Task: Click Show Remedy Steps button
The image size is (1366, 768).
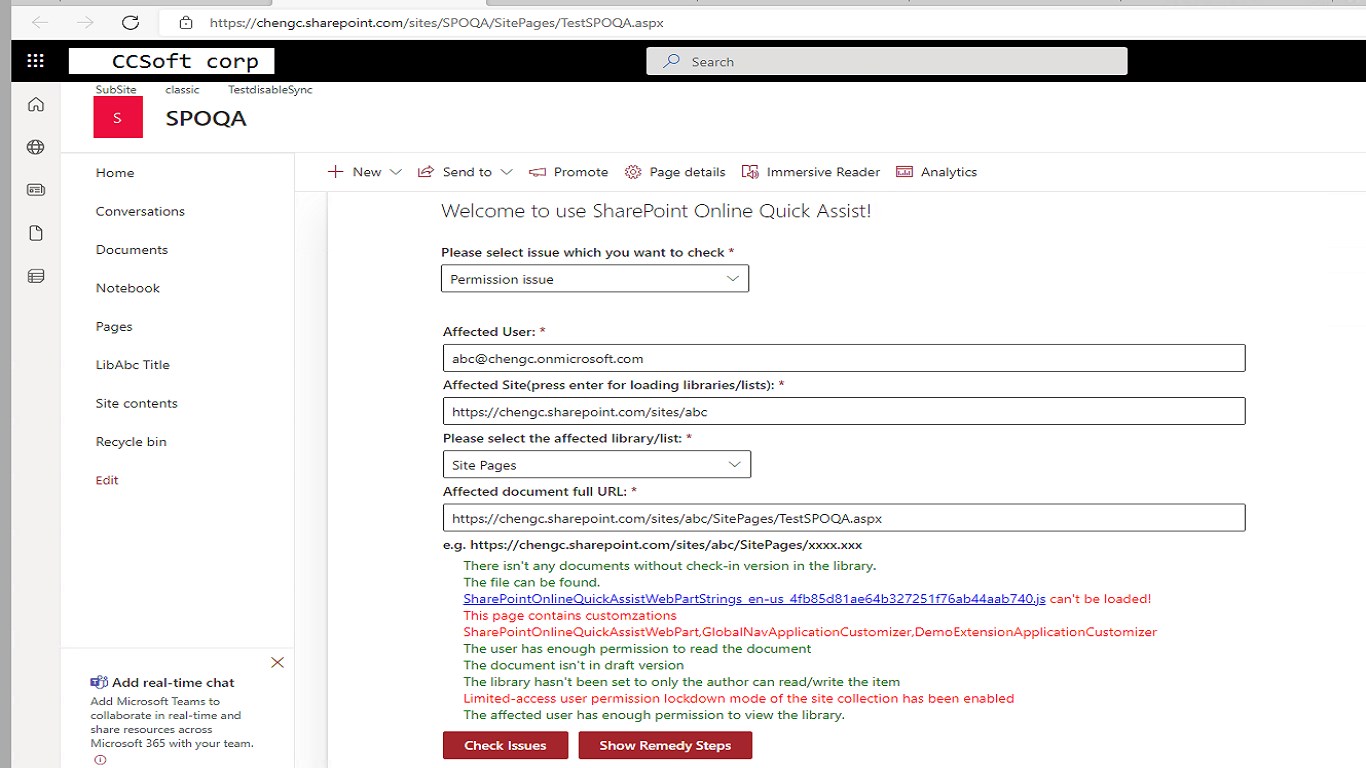Action: (665, 745)
